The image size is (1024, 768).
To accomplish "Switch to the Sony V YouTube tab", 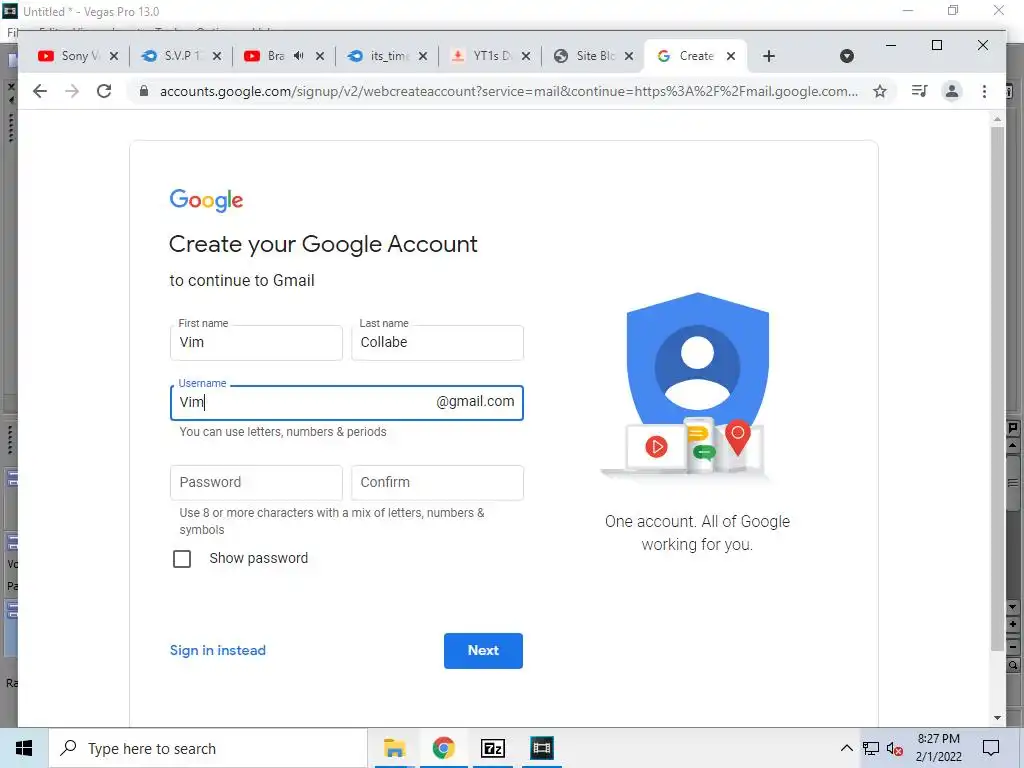I will coord(69,56).
